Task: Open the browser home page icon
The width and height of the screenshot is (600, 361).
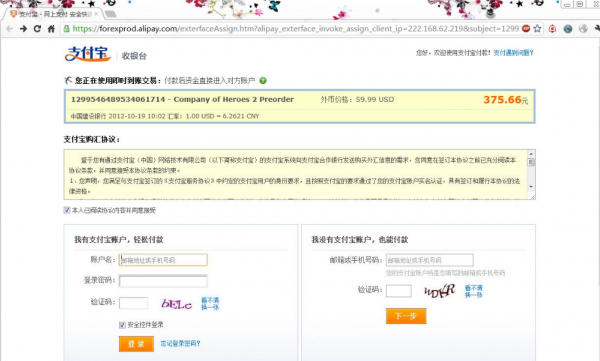Action: [51, 29]
